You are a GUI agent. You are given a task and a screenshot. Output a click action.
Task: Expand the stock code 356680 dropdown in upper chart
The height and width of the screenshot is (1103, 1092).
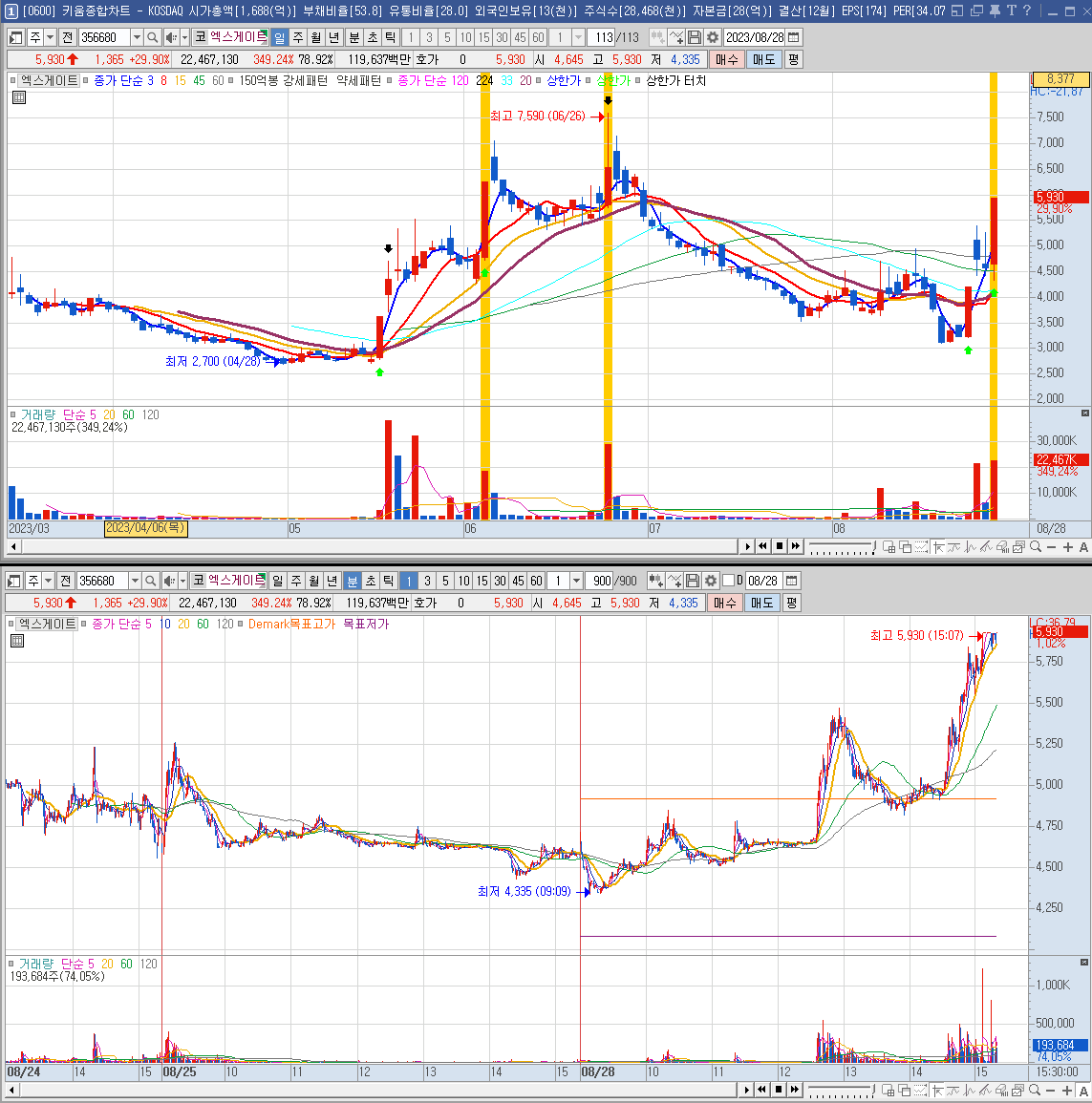137,37
